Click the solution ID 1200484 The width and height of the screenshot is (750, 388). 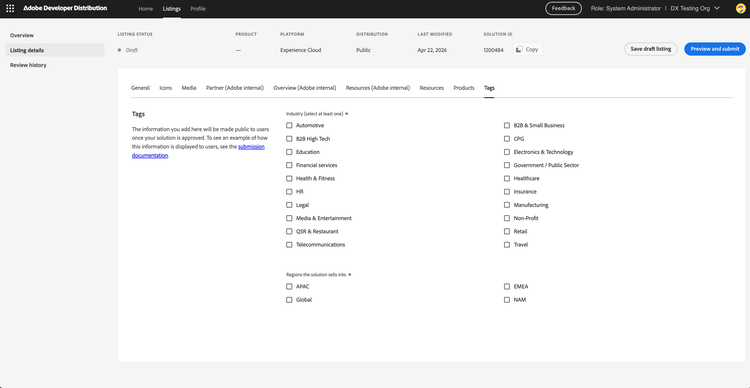[x=493, y=50]
